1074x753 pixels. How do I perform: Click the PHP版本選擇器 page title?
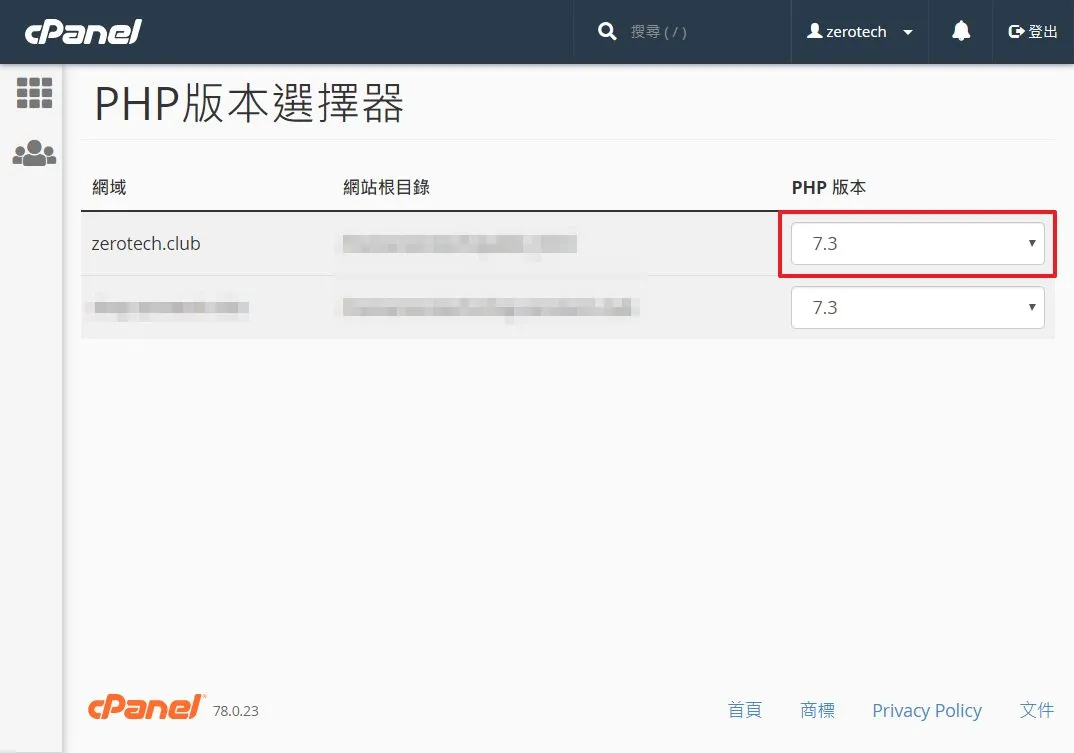tap(249, 103)
